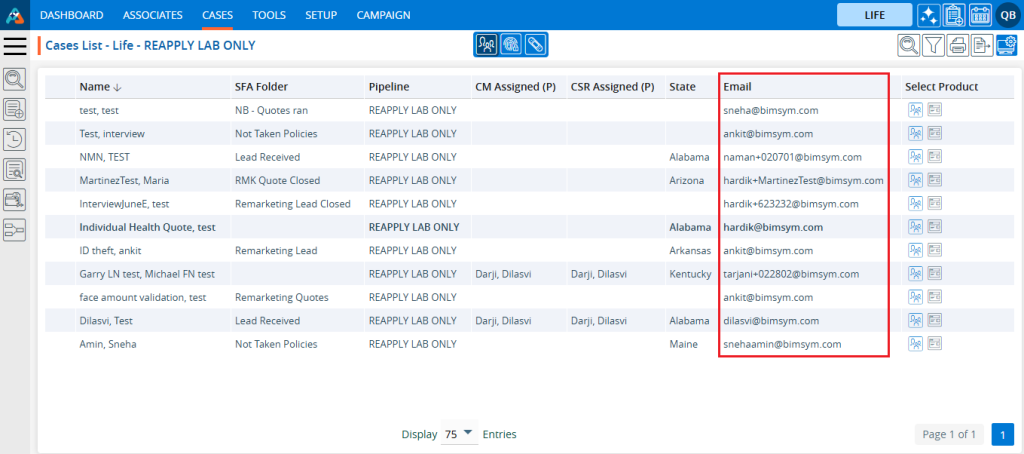Click the page 1 pagination button
The image size is (1024, 454).
(1002, 435)
